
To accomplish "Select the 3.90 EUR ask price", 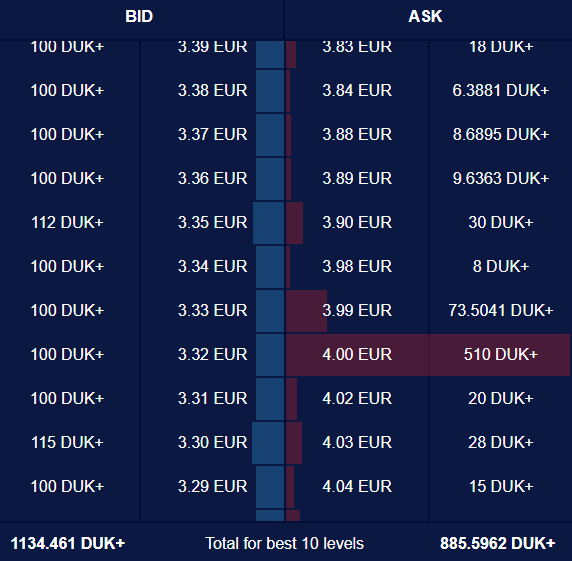I will pos(357,223).
